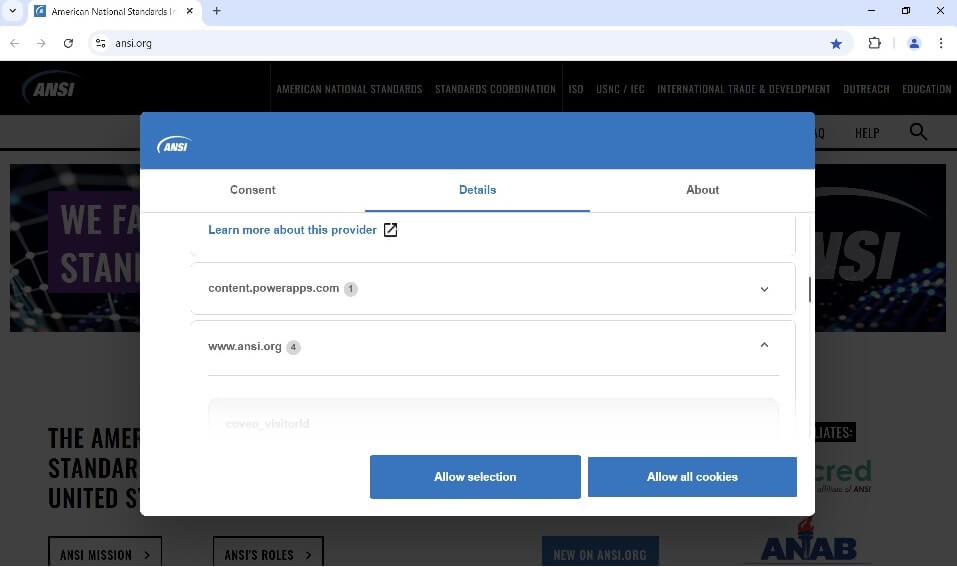The height and width of the screenshot is (567, 957).
Task: Open the USNC / IEC nav item
Action: click(620, 89)
